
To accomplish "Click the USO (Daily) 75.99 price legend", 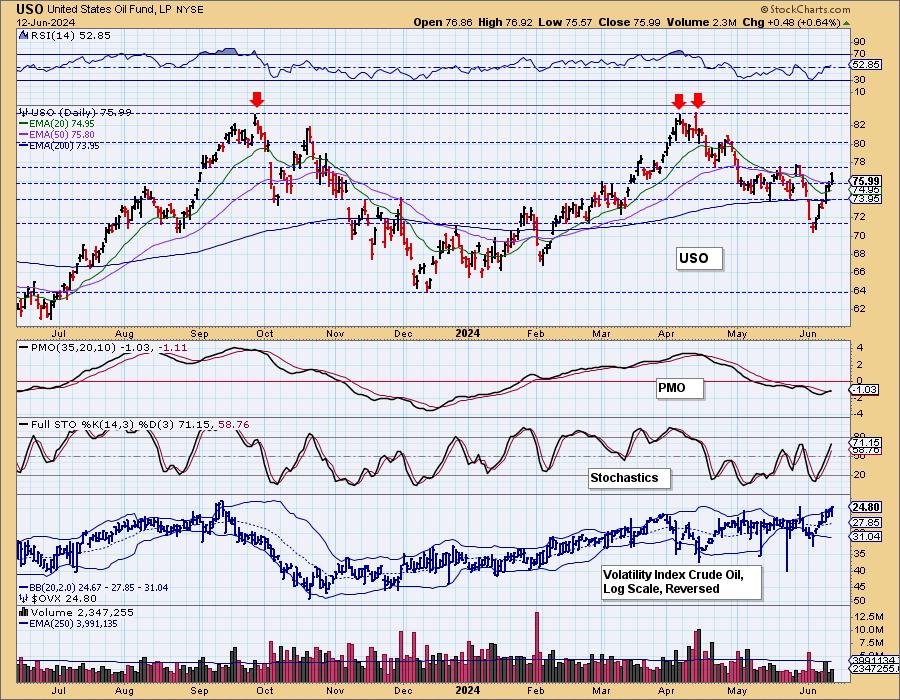I will click(76, 112).
